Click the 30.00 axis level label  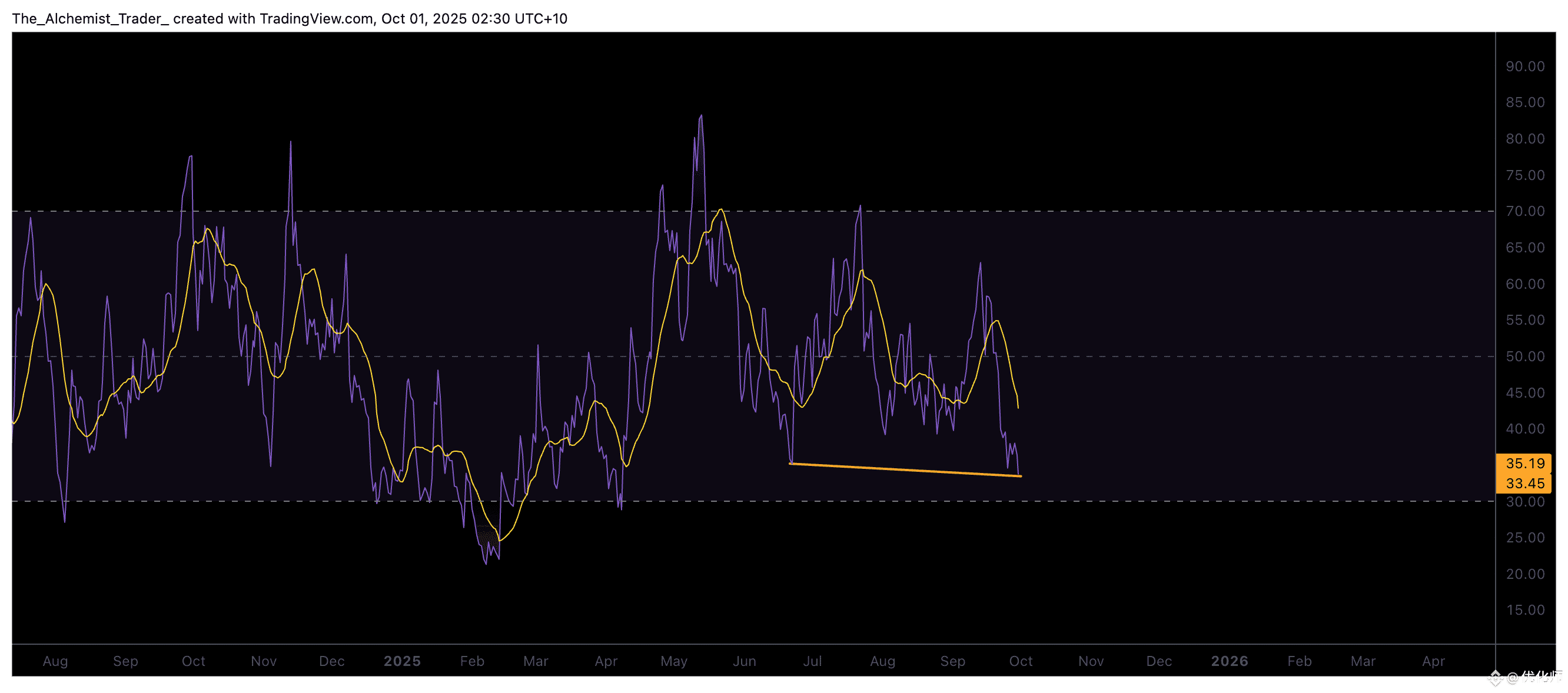tap(1524, 502)
